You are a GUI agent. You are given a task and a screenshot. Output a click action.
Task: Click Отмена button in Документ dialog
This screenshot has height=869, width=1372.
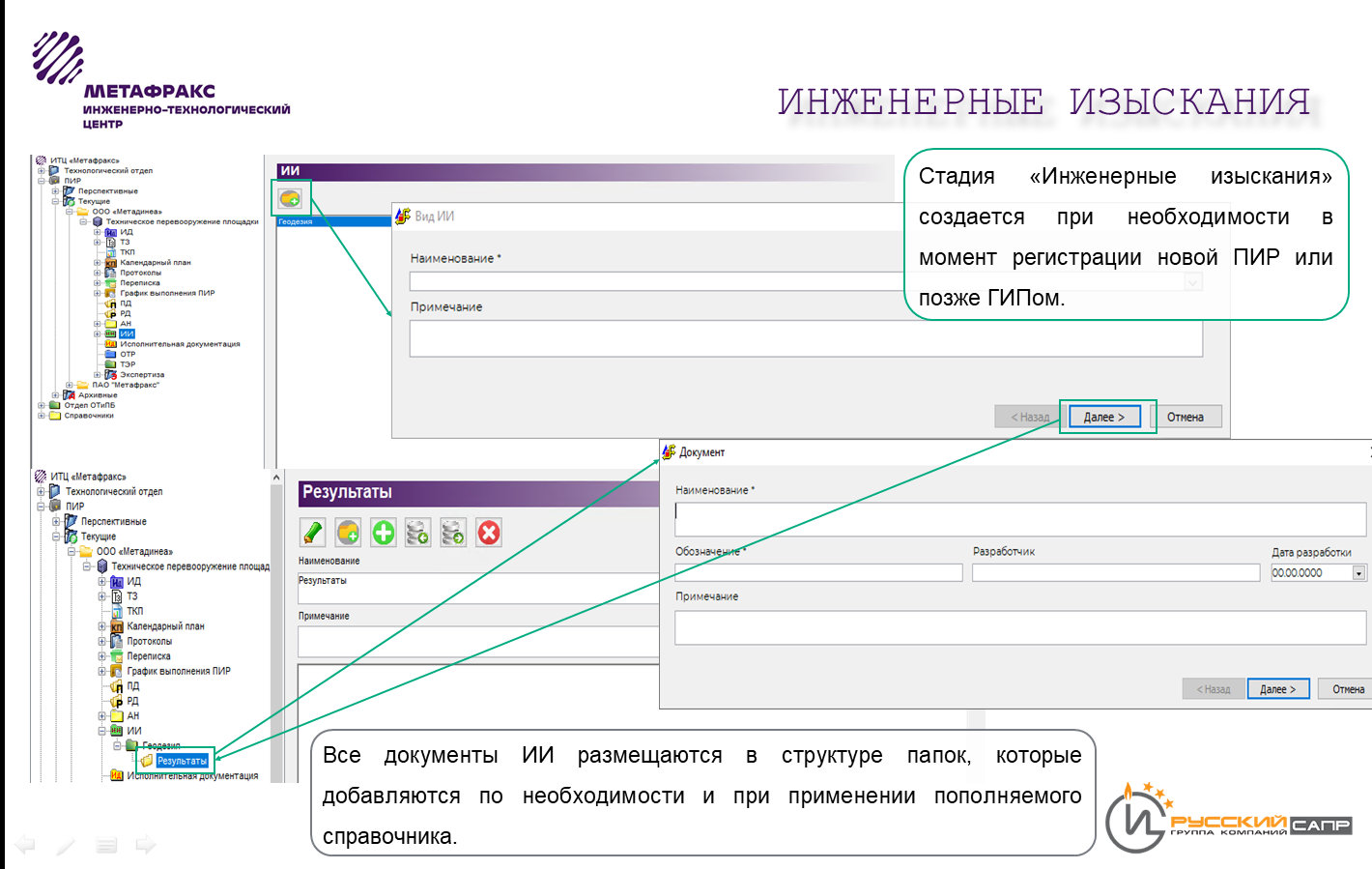pyautogui.click(x=1347, y=689)
